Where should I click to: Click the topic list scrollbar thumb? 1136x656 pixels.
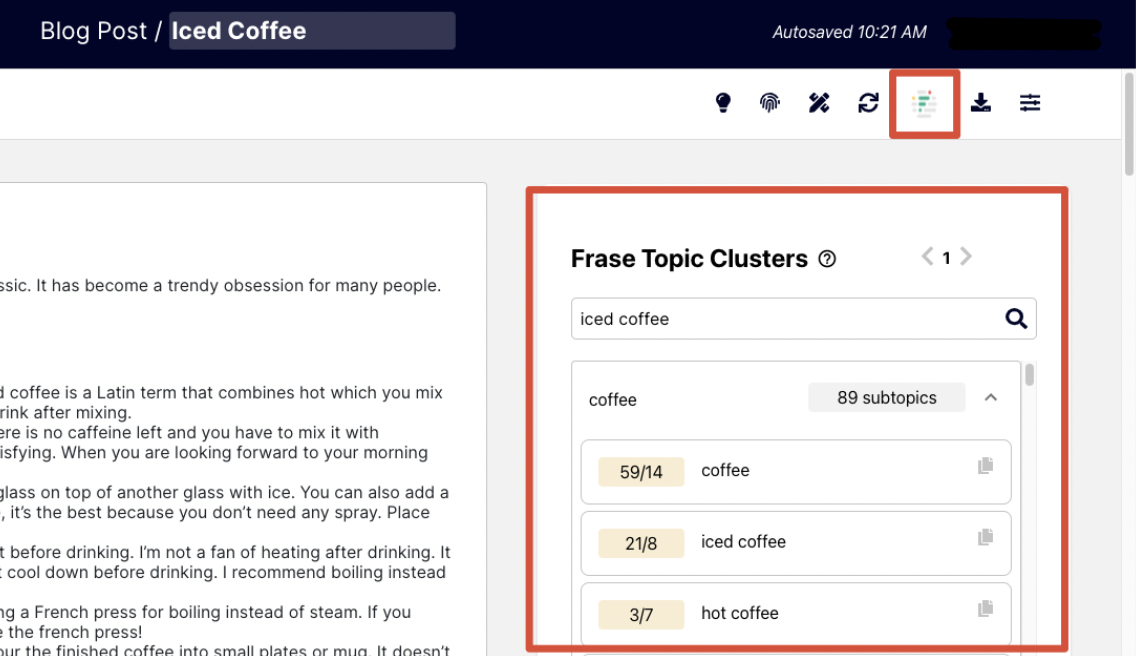pos(1030,375)
